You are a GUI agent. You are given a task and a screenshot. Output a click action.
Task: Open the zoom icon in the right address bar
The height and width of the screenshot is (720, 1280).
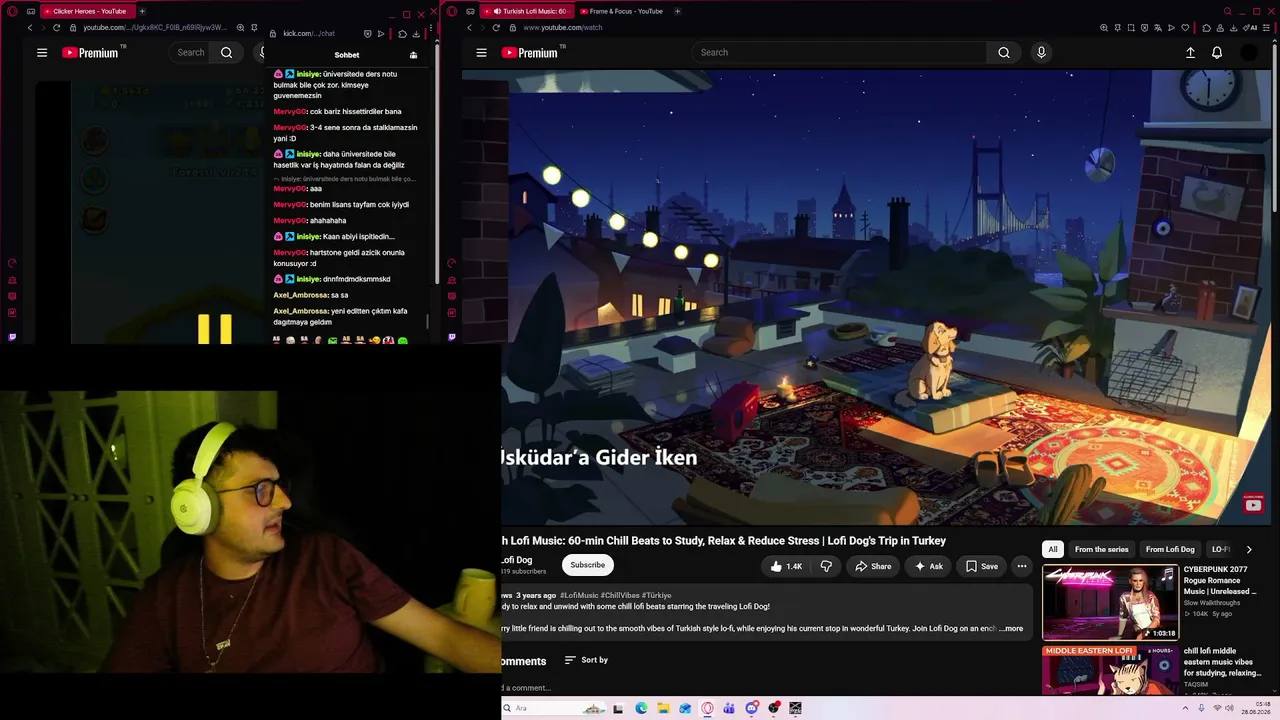pos(1104,28)
